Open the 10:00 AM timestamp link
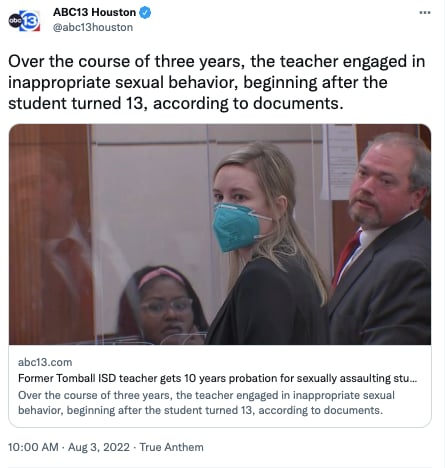 pos(33,447)
